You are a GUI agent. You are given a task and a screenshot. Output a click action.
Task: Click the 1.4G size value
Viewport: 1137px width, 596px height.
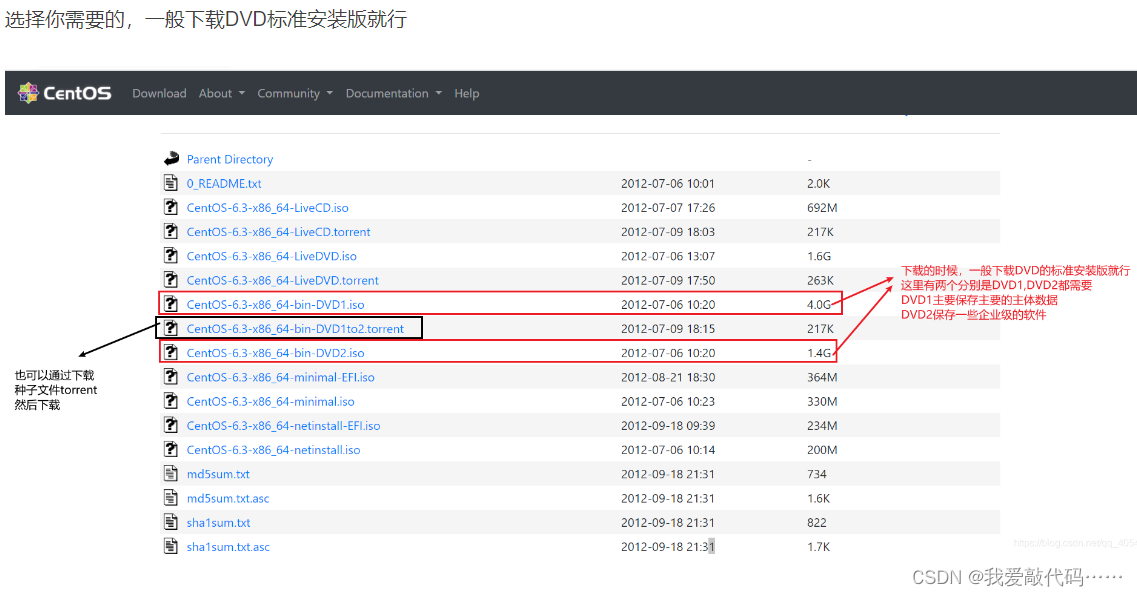click(x=819, y=353)
